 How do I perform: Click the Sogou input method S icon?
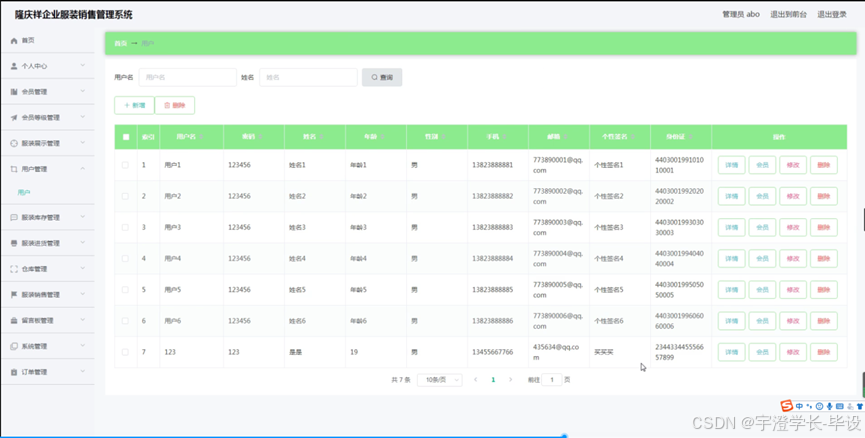click(787, 406)
